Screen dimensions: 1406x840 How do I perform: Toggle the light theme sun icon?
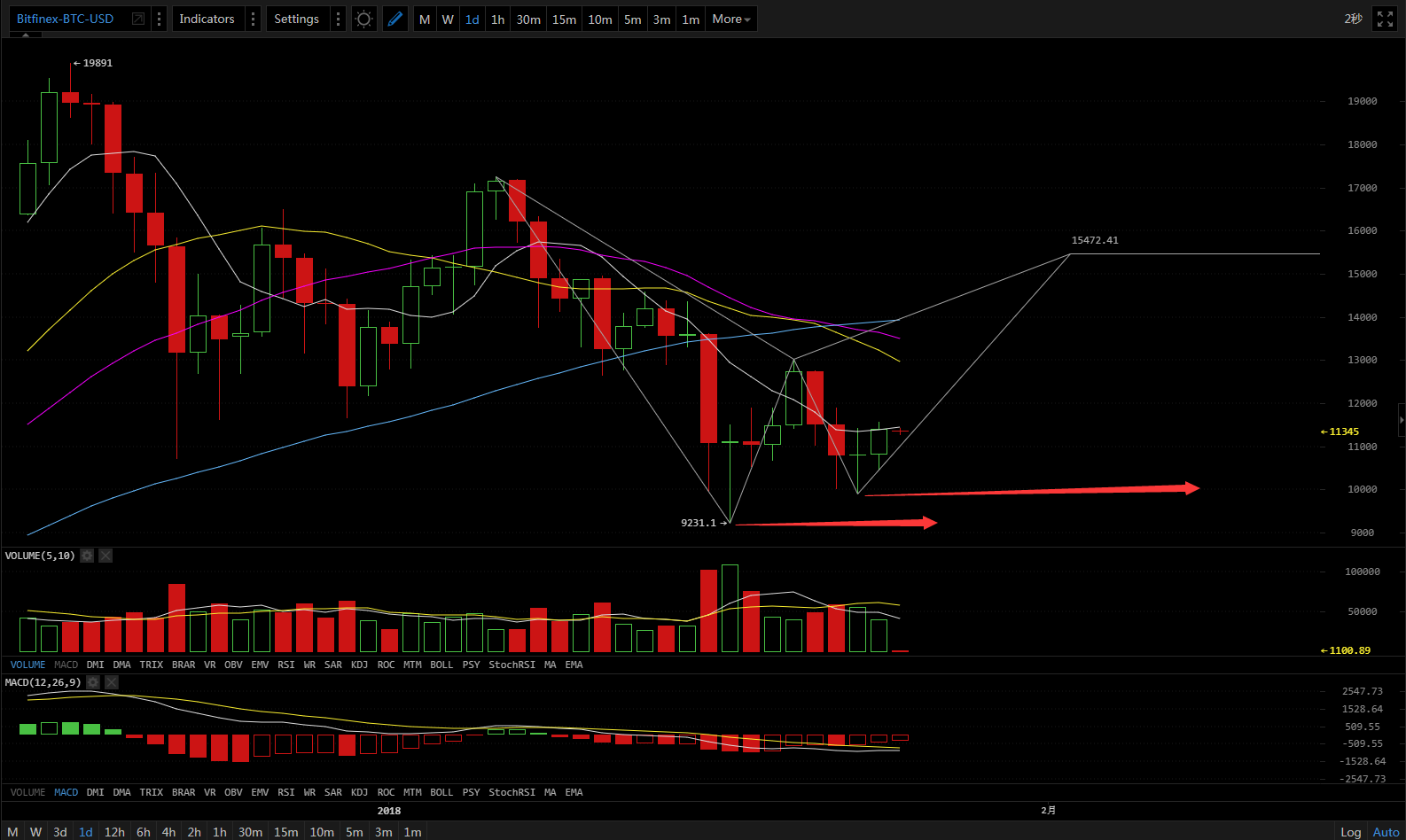pyautogui.click(x=364, y=19)
